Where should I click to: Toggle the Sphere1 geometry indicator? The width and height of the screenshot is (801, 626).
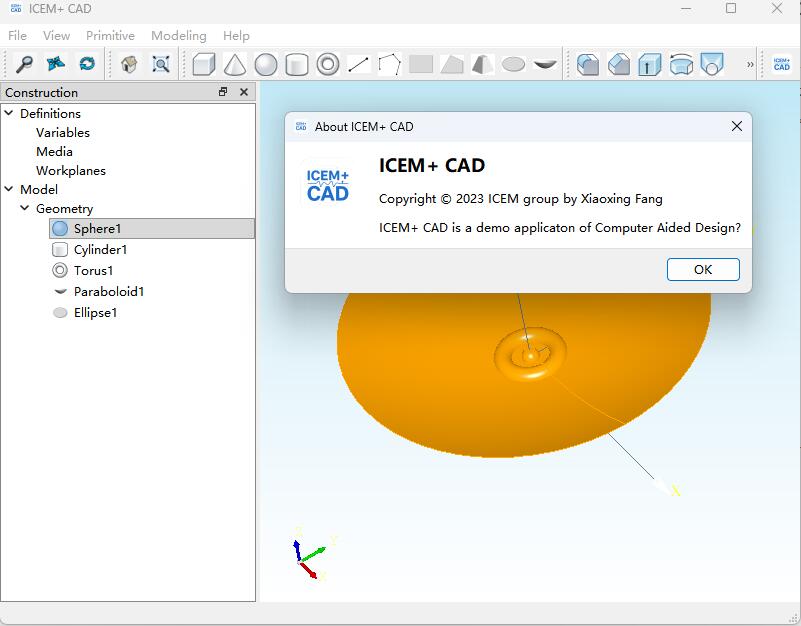pos(58,229)
